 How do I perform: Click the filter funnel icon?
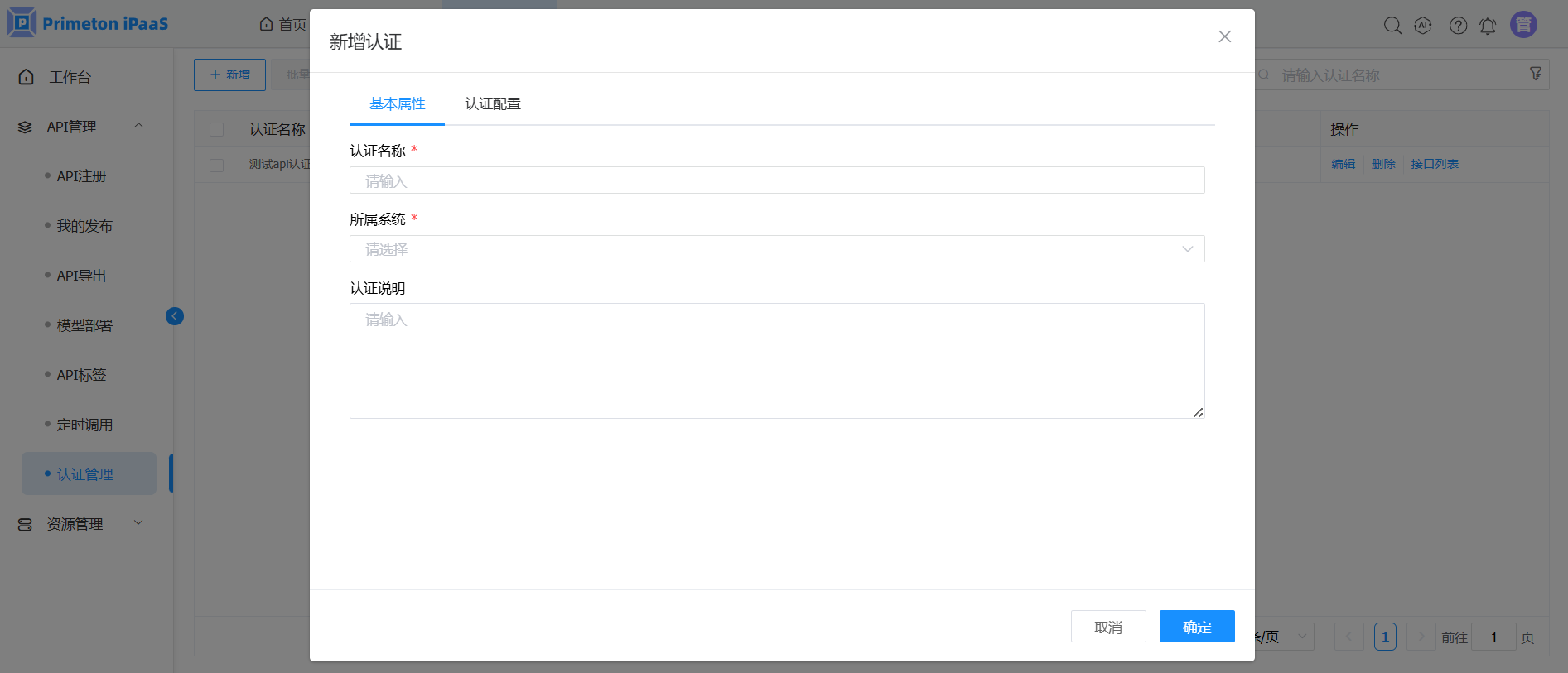click(x=1535, y=75)
